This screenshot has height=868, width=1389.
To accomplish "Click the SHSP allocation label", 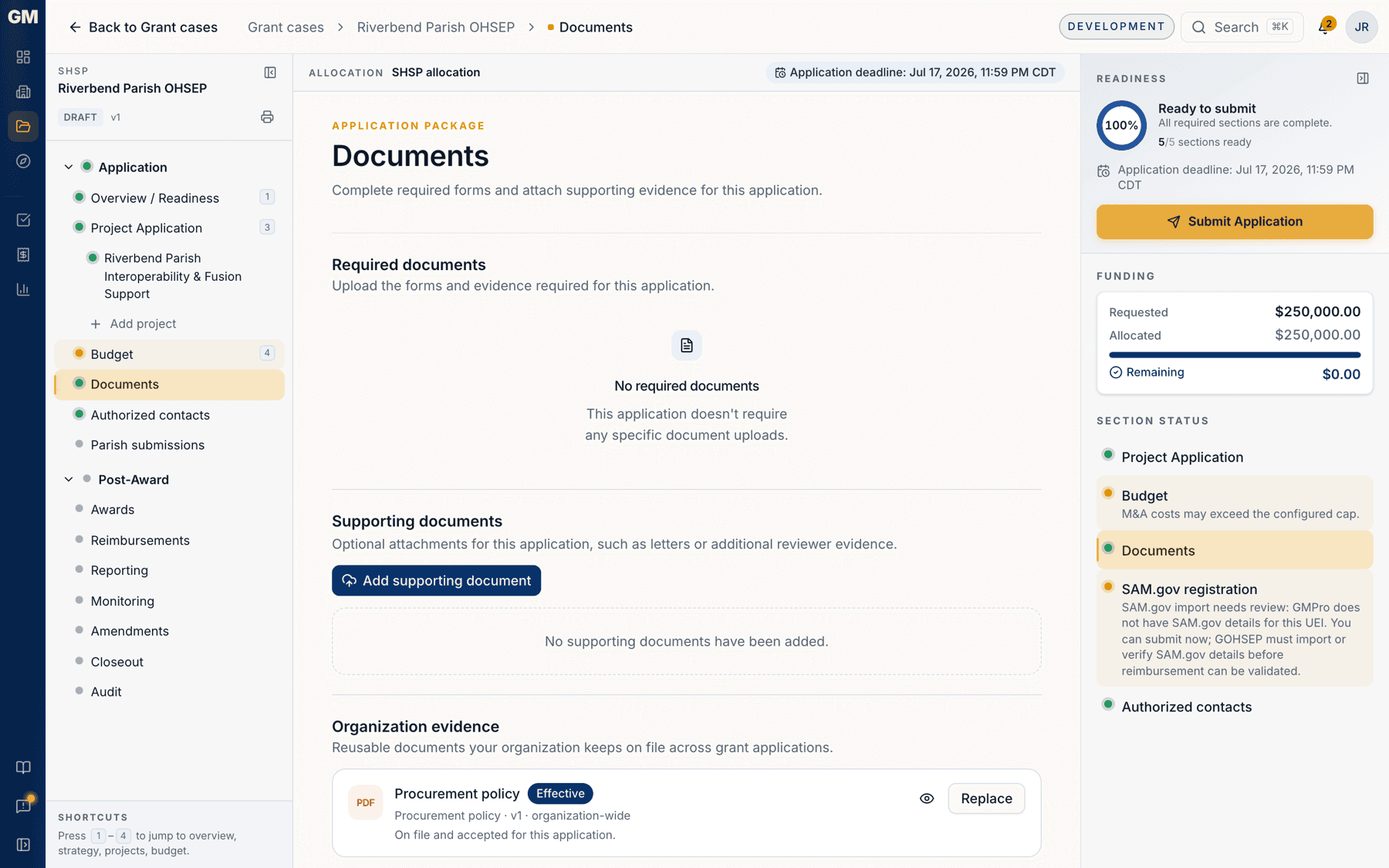I will (435, 73).
